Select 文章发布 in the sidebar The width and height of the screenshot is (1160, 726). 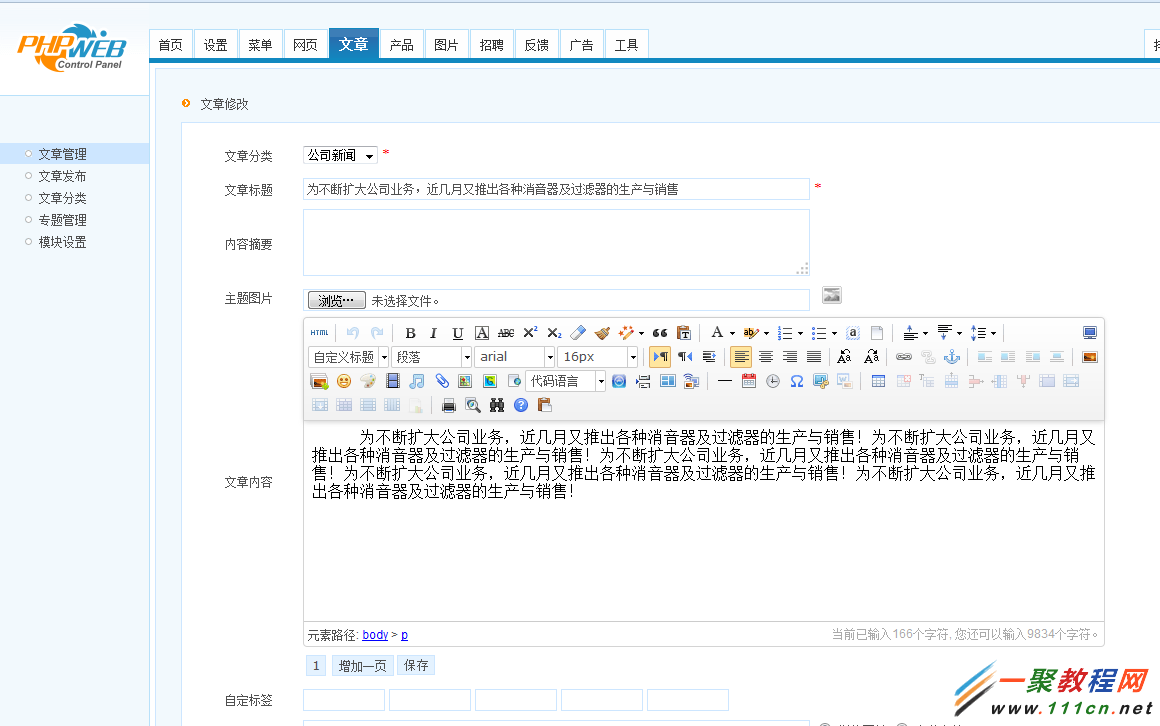click(x=62, y=176)
